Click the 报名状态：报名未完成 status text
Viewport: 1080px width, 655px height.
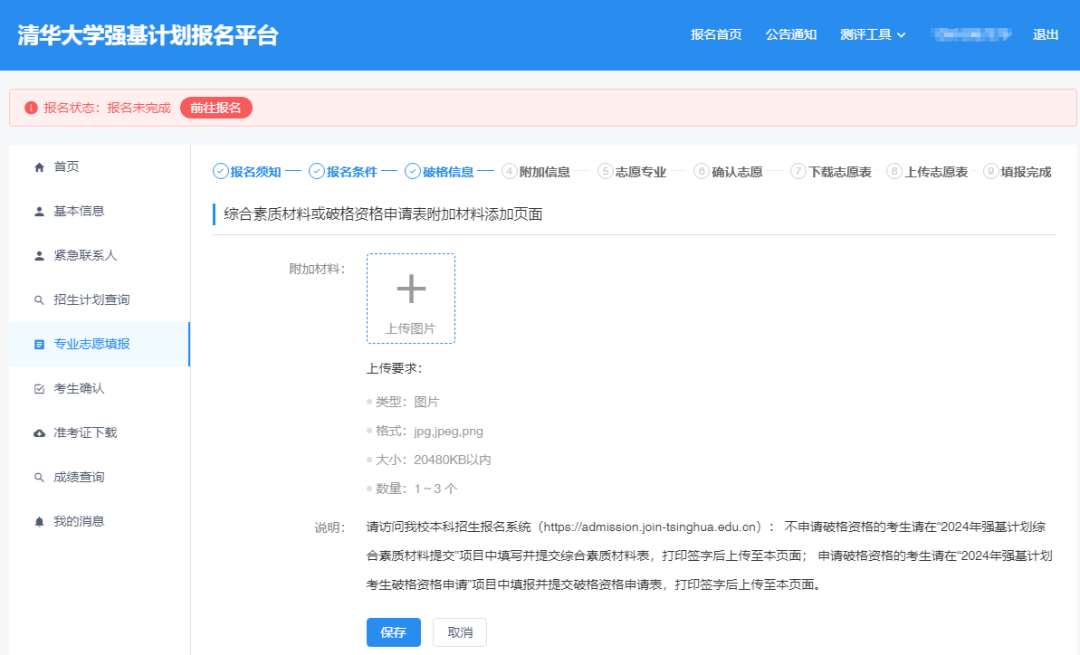107,108
